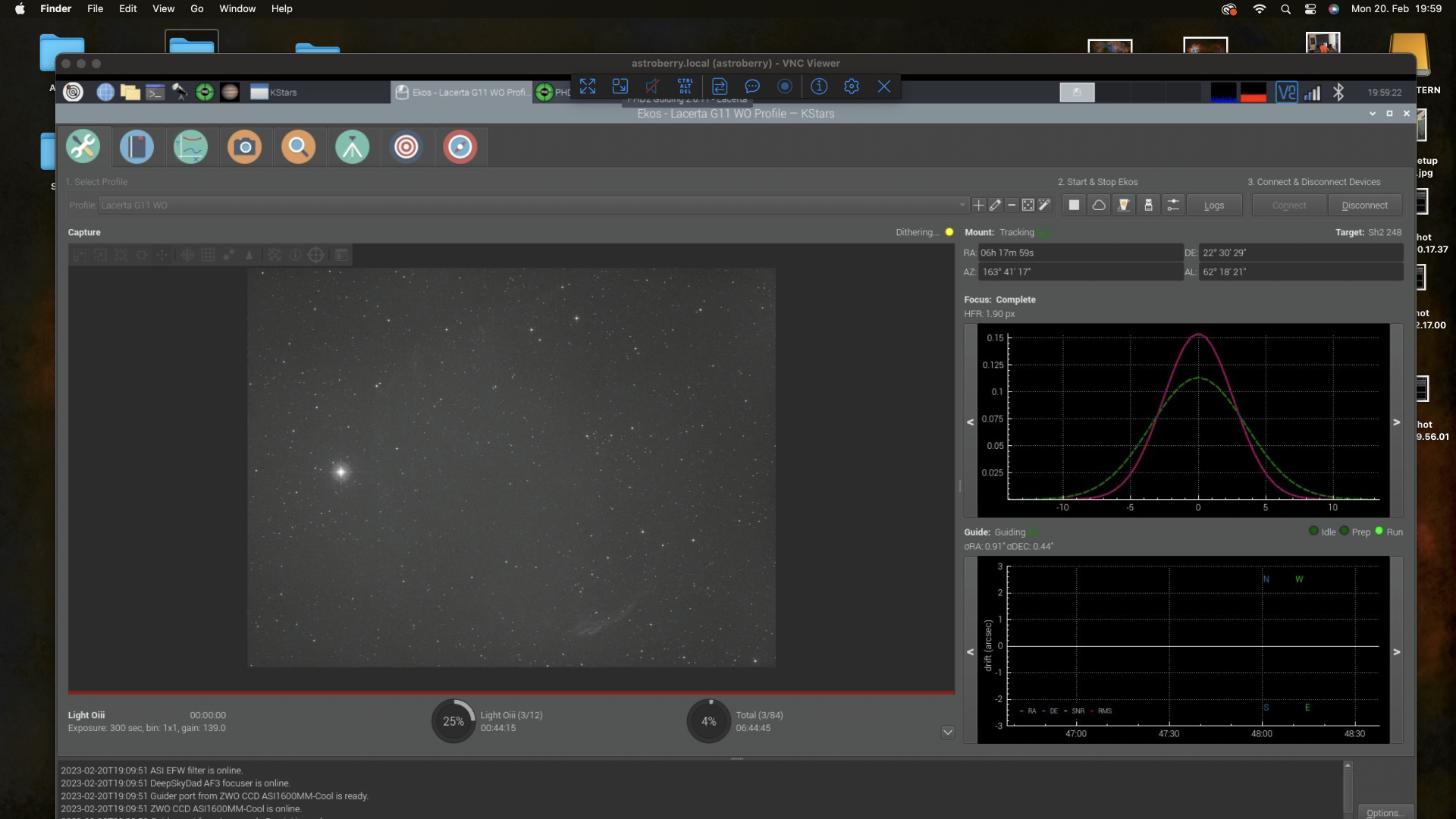
Task: Expand the Profile combo box dropdown
Action: (x=962, y=206)
